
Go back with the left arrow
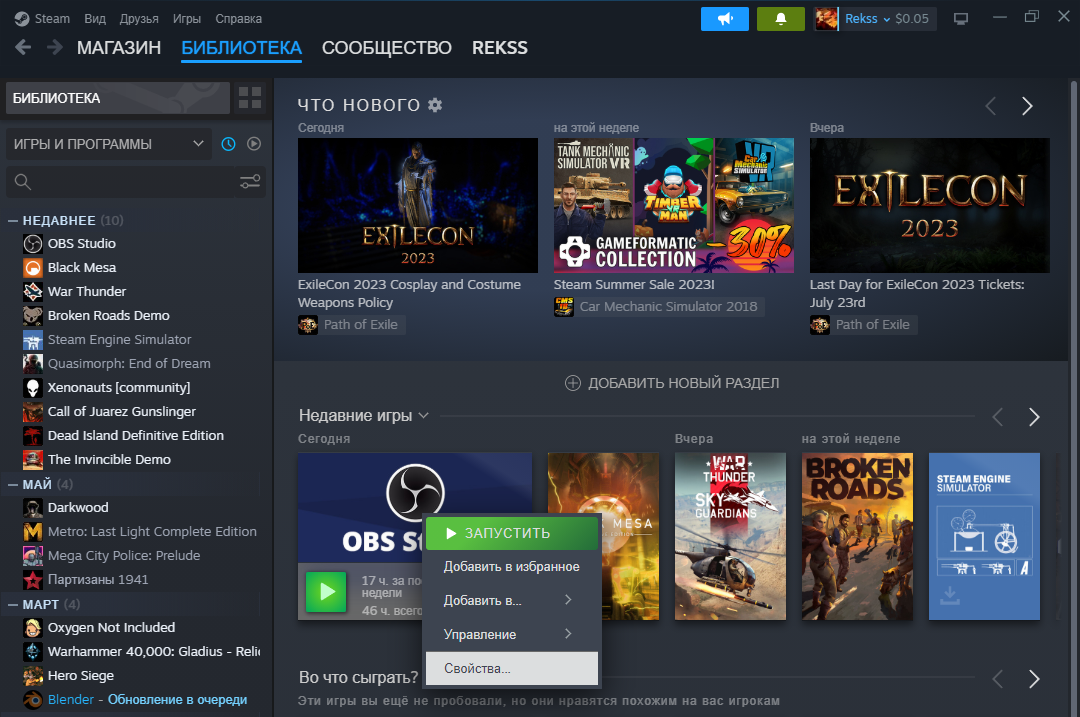pyautogui.click(x=23, y=48)
